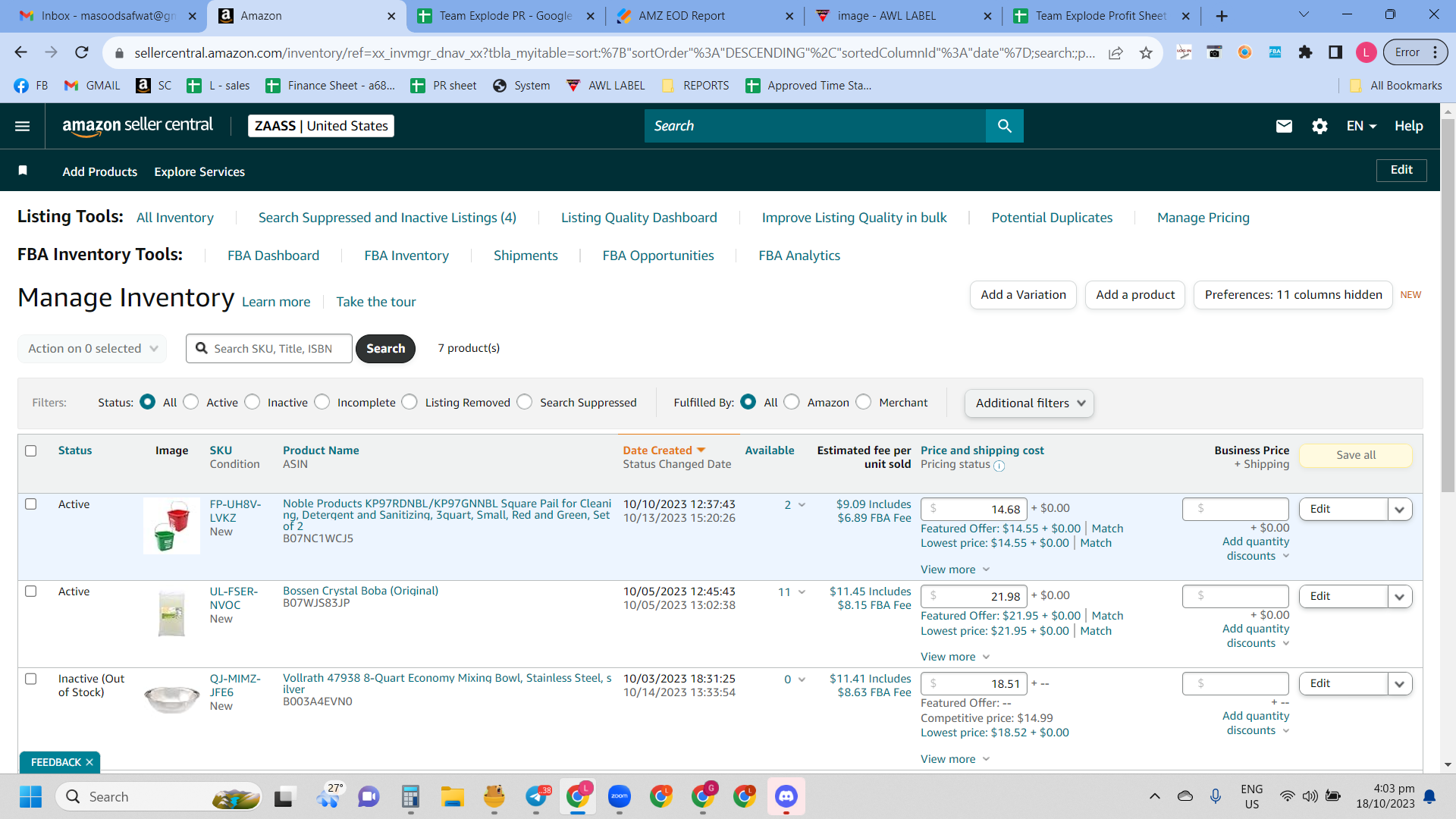This screenshot has height=819, width=1456.
Task: Open the EN language dropdown
Action: point(1361,126)
